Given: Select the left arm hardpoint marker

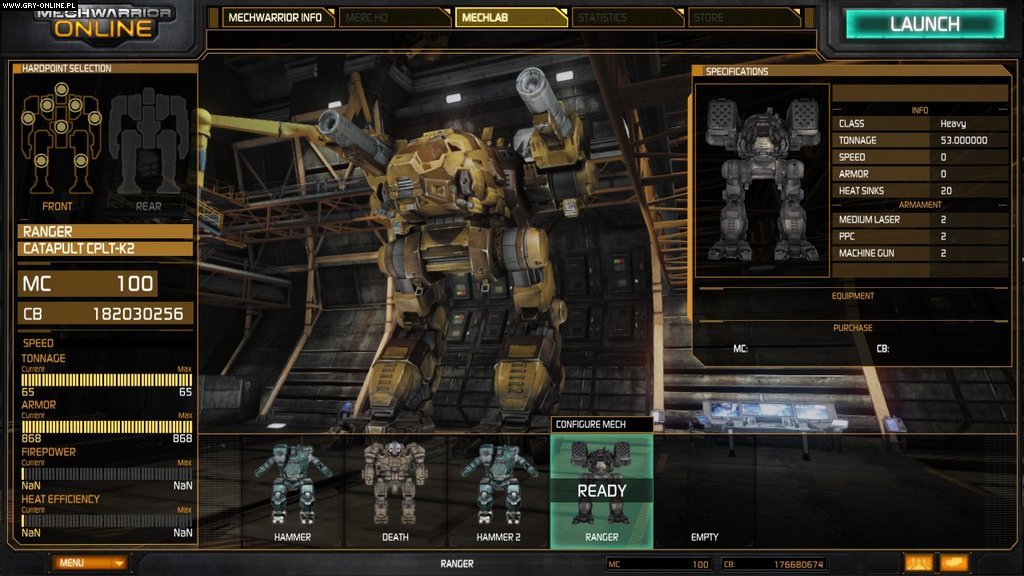Looking at the screenshot, I should coord(28,118).
